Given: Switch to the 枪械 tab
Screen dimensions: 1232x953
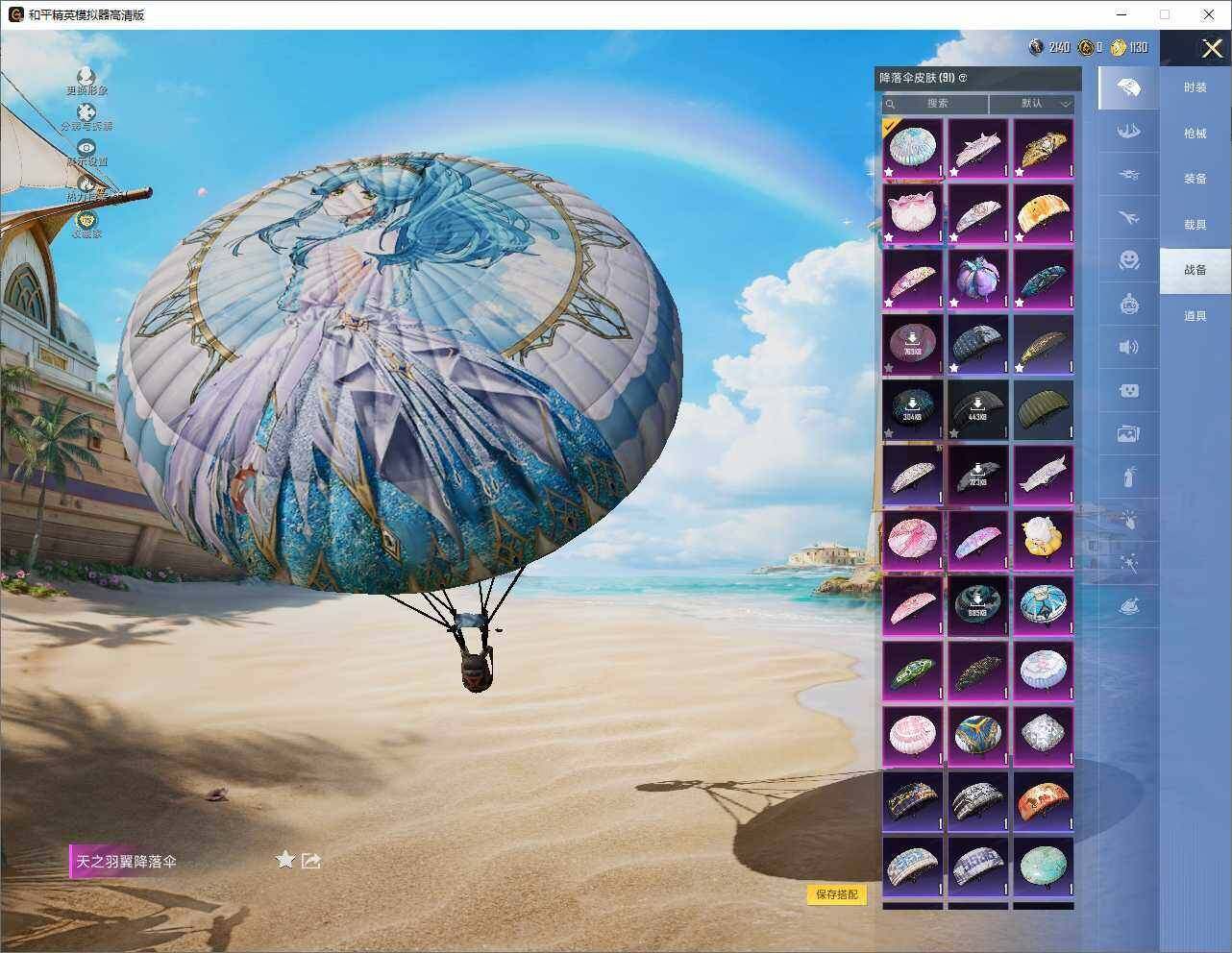Looking at the screenshot, I should (1195, 134).
